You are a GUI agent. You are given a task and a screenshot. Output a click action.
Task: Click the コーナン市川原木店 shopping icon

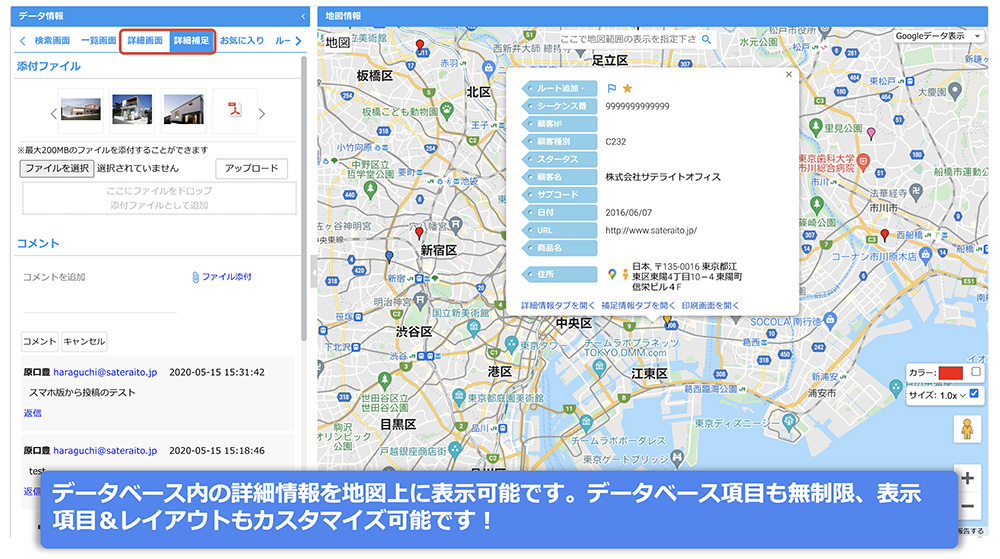(926, 254)
